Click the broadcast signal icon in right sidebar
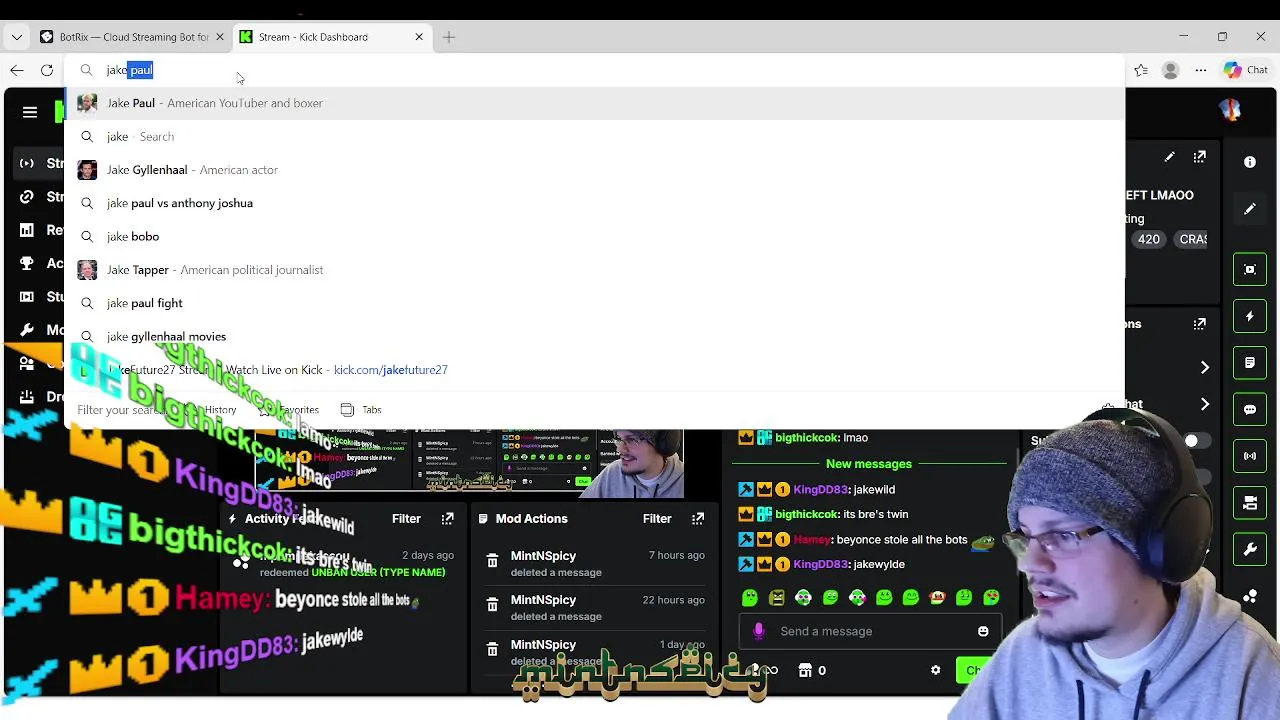This screenshot has width=1280, height=720. (x=1250, y=456)
